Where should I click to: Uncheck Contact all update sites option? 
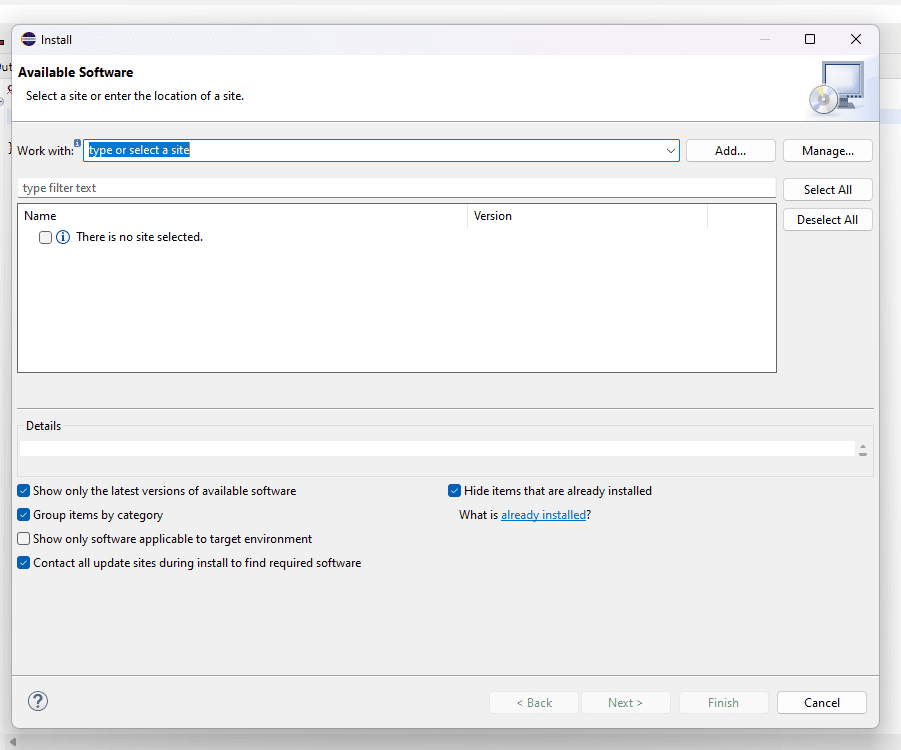[x=24, y=563]
